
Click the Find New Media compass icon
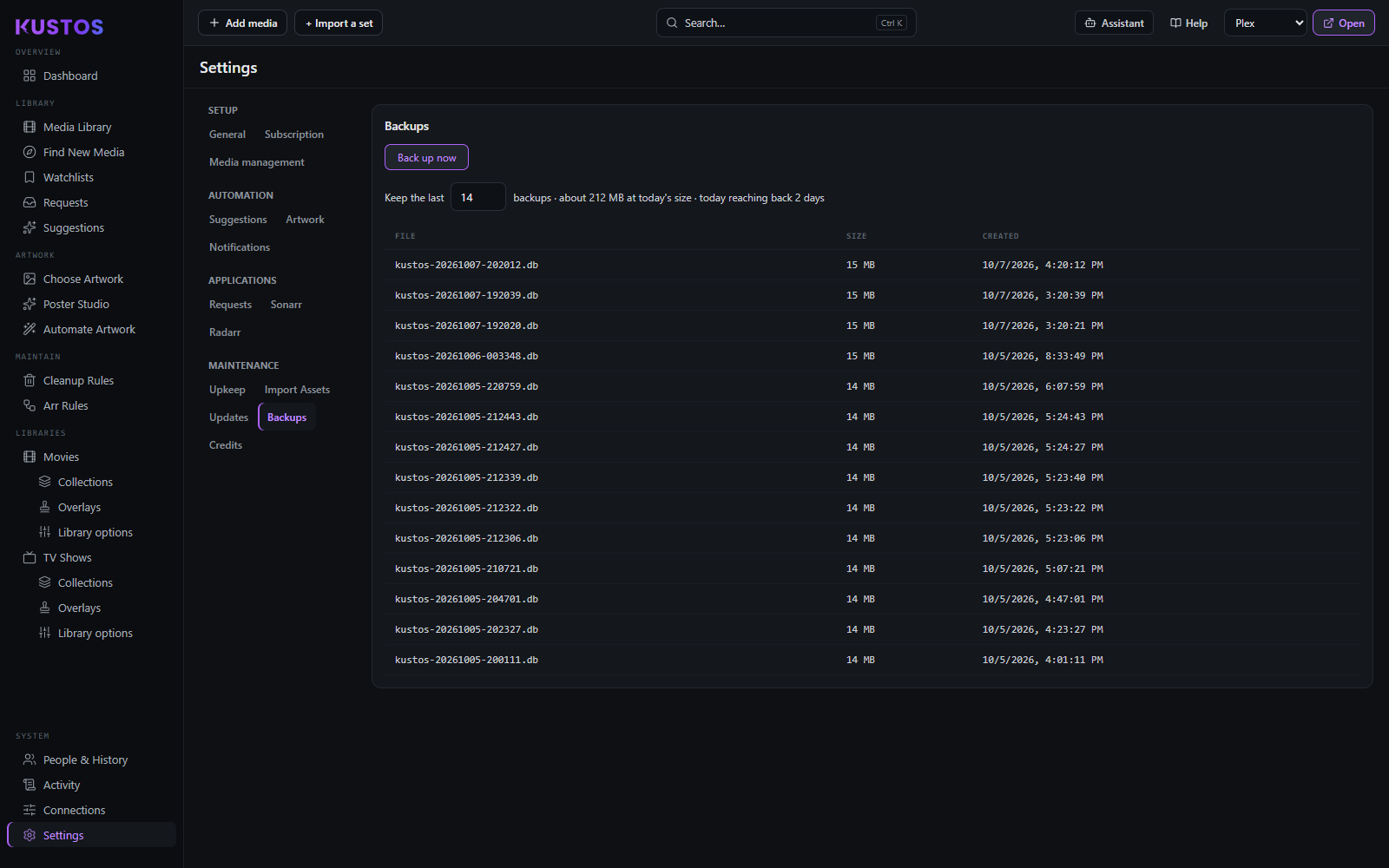click(x=30, y=152)
